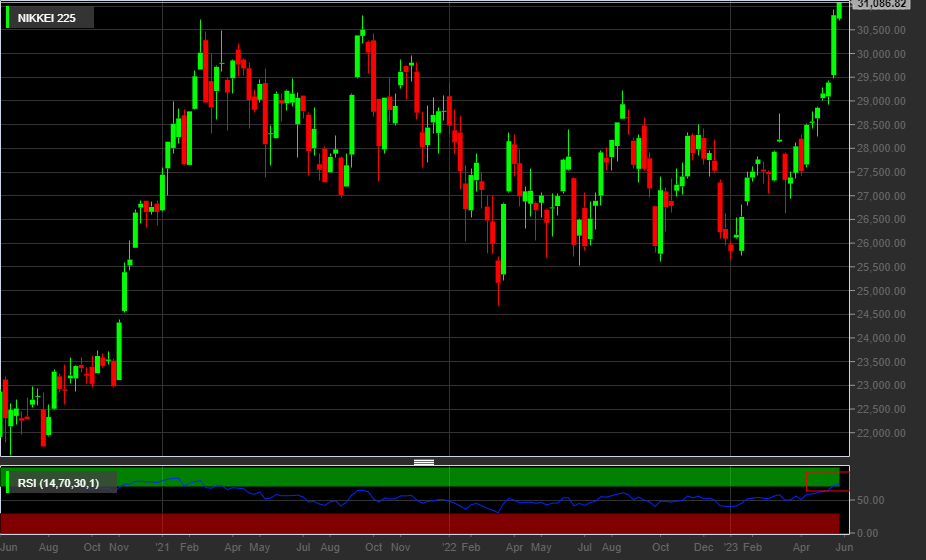Click the 26,500.00 price axis label

[x=881, y=219]
